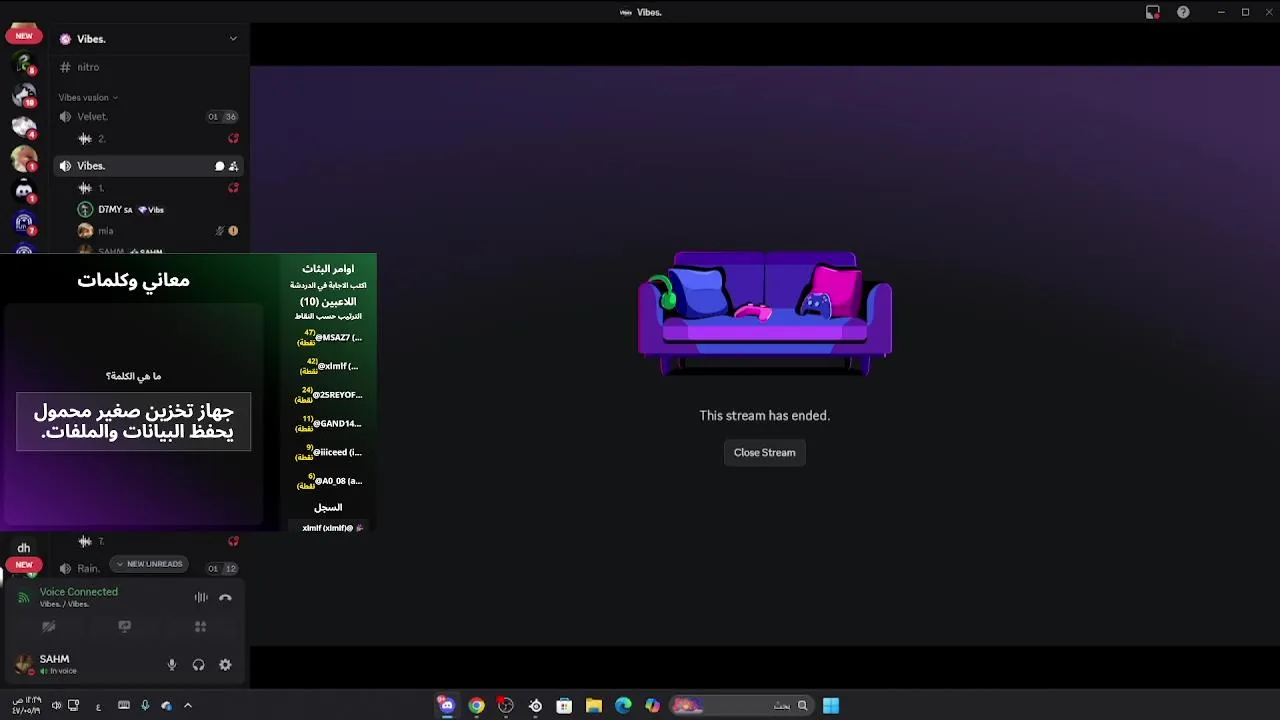Deafen with headphones icon
This screenshot has height=720, width=1280.
click(x=198, y=665)
